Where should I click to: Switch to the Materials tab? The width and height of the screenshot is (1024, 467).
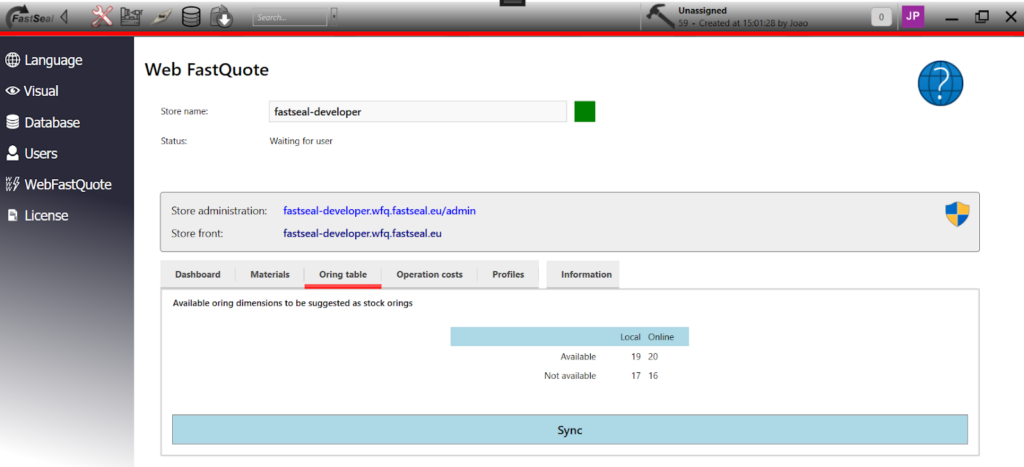[269, 274]
